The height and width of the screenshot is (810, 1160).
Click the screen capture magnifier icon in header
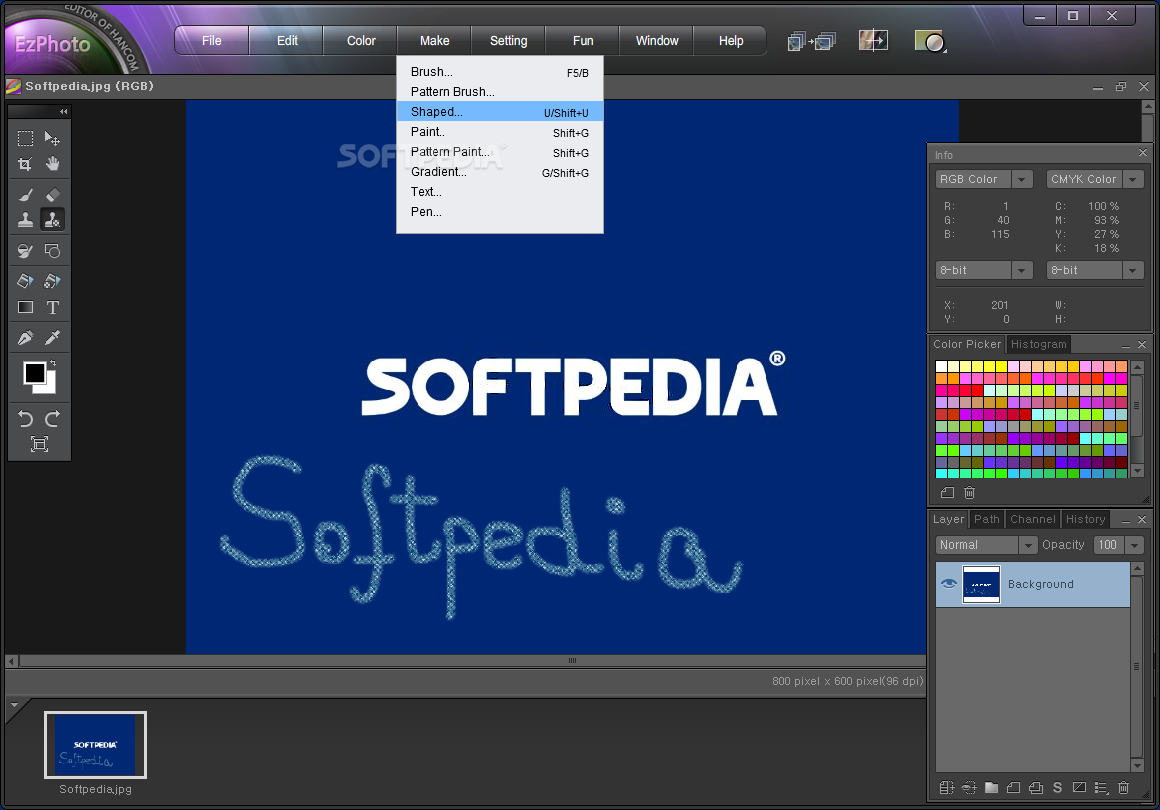[x=930, y=41]
